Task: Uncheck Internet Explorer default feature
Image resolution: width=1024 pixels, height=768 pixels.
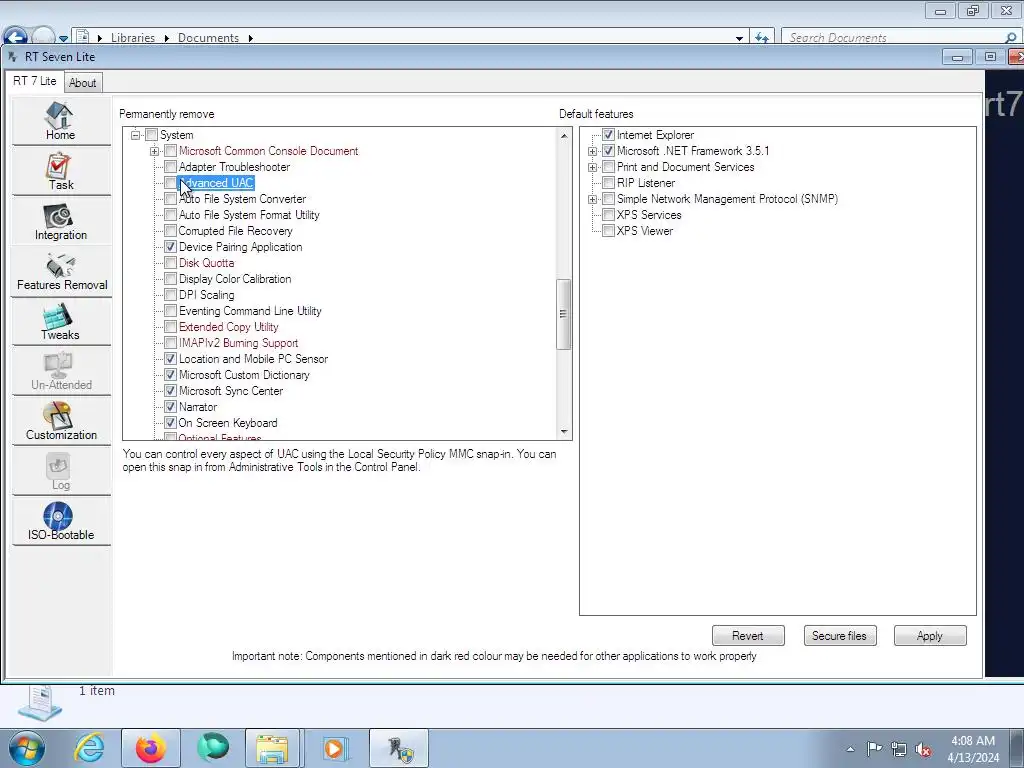Action: click(609, 135)
